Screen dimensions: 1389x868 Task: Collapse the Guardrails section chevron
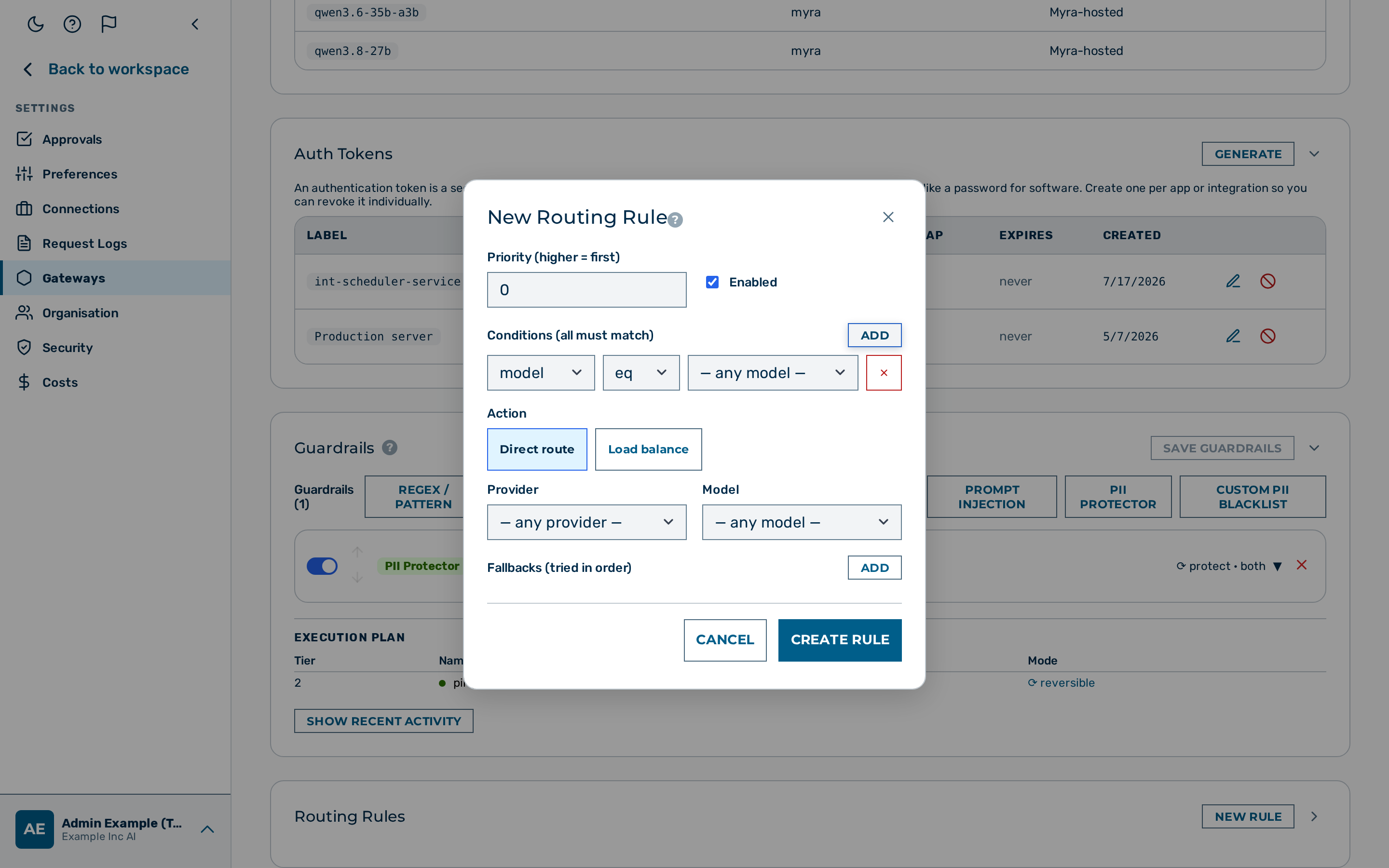1314,448
